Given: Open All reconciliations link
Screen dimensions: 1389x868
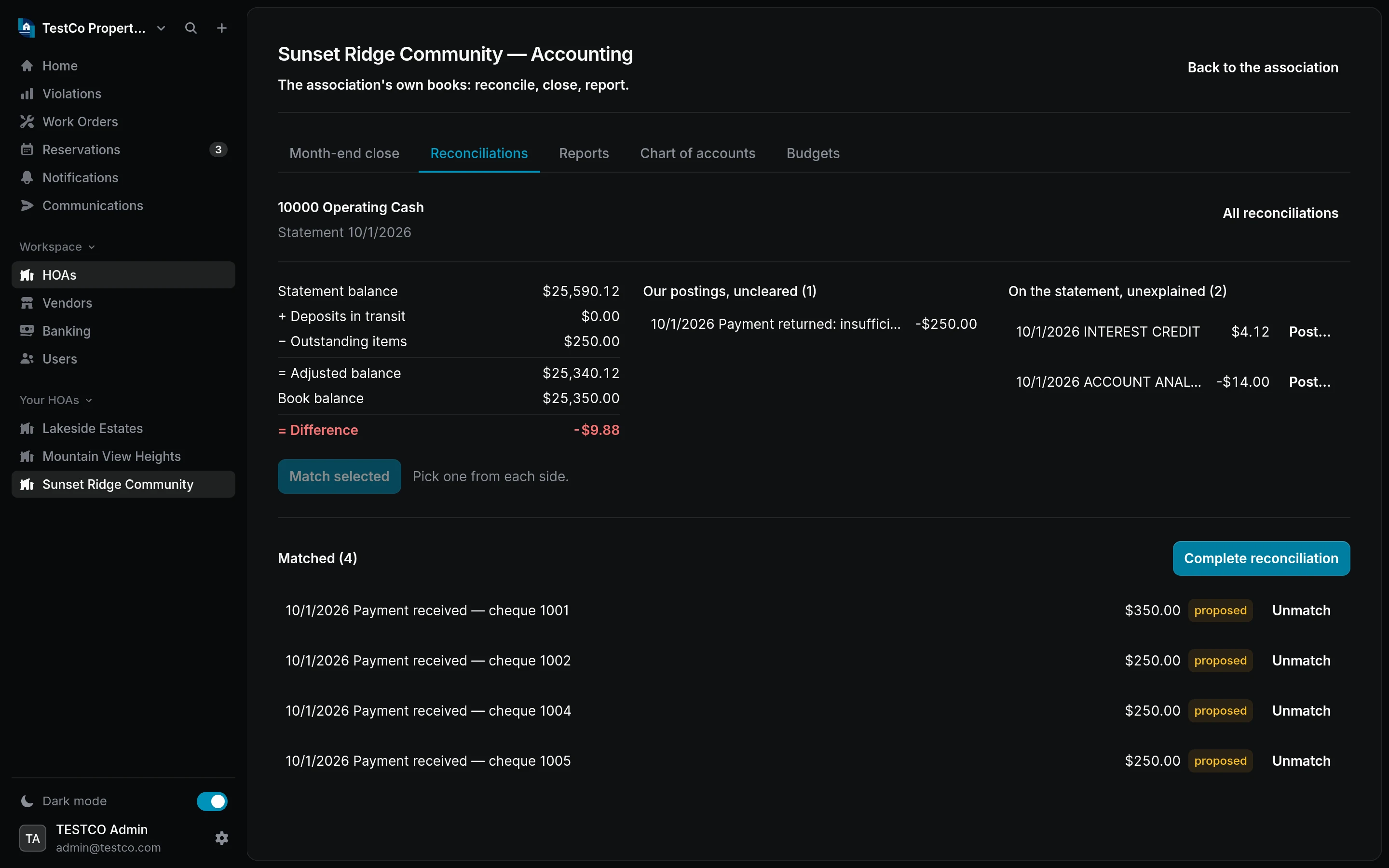Looking at the screenshot, I should [x=1280, y=214].
